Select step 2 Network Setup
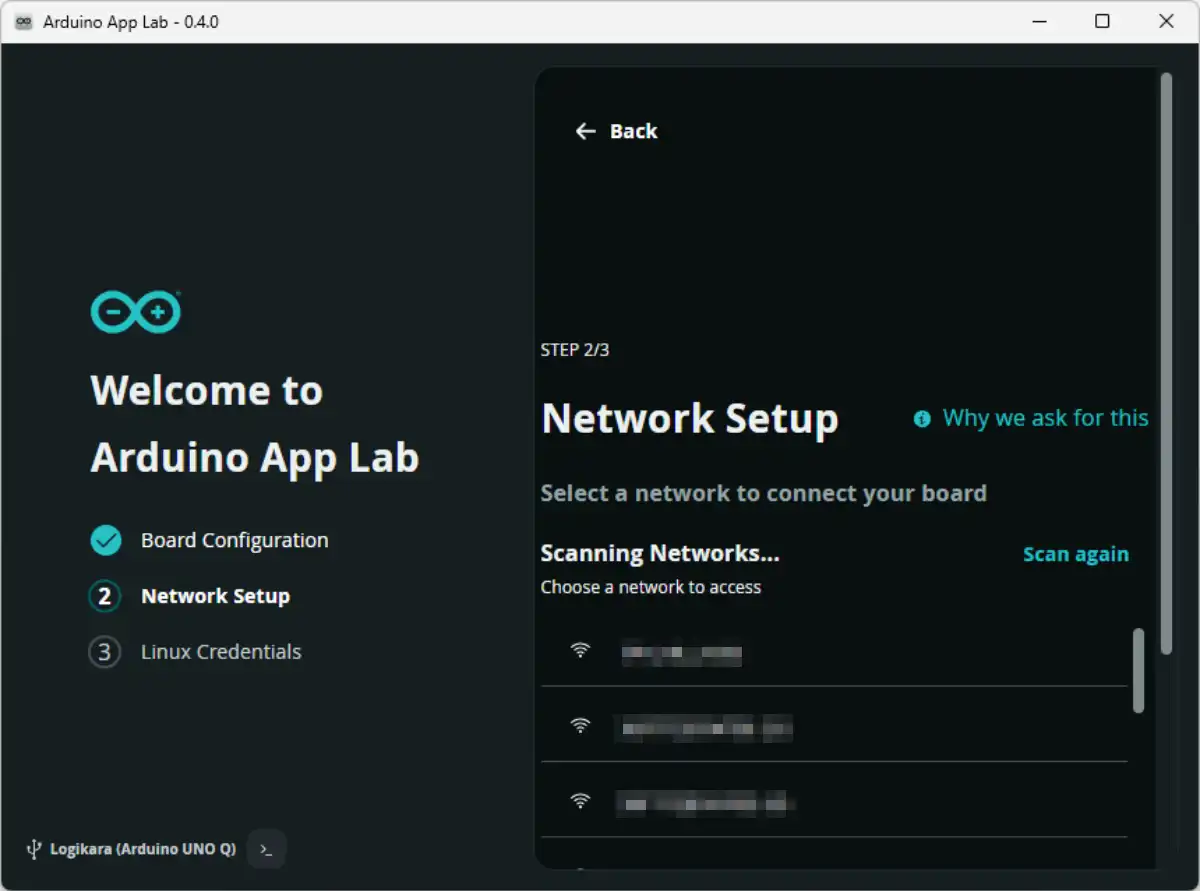 tap(215, 596)
